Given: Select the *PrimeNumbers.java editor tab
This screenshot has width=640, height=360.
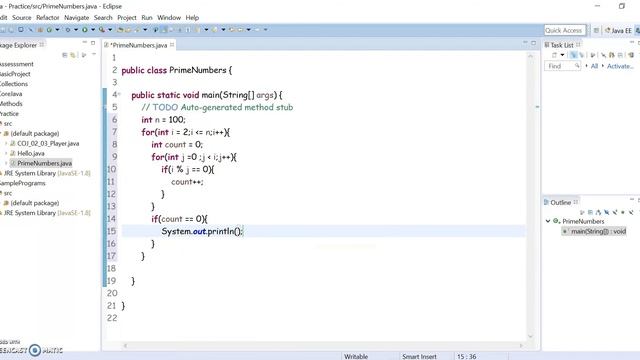Looking at the screenshot, I should point(138,45).
